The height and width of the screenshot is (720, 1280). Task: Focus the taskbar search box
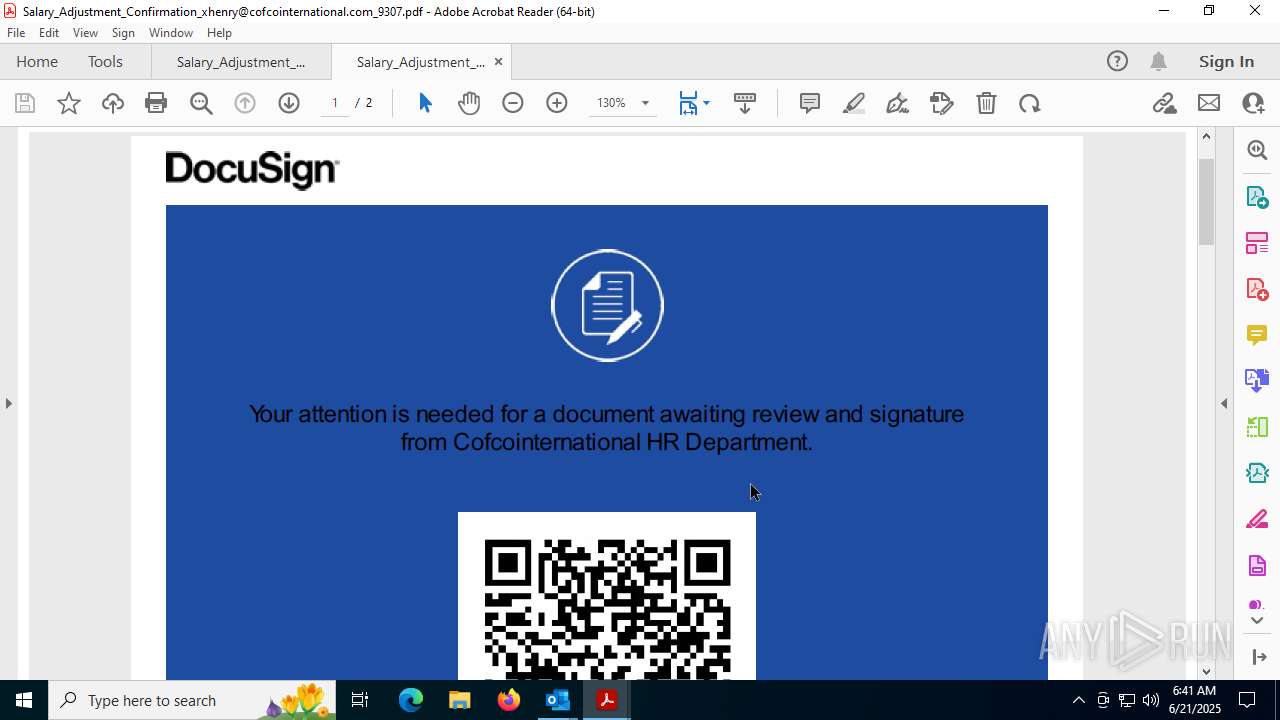point(193,700)
